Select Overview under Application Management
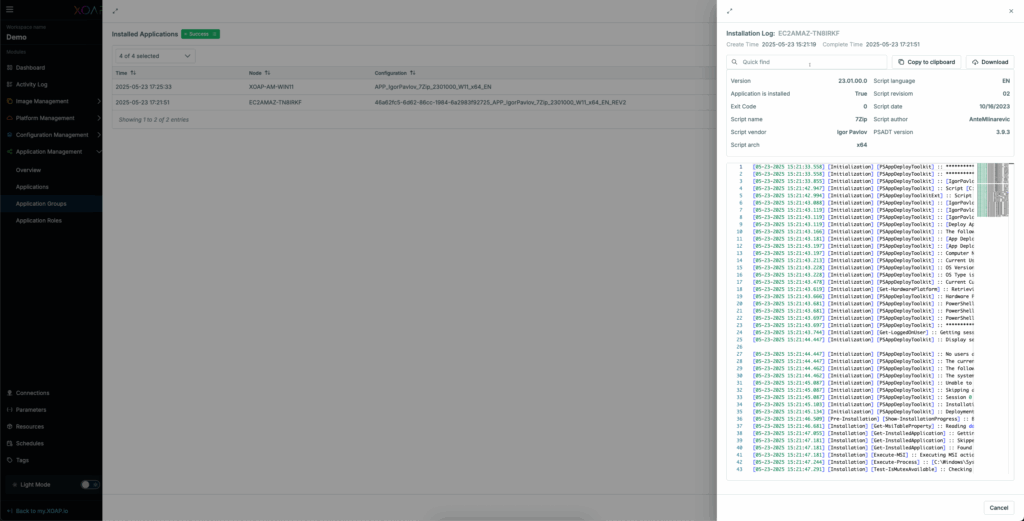 pos(28,170)
